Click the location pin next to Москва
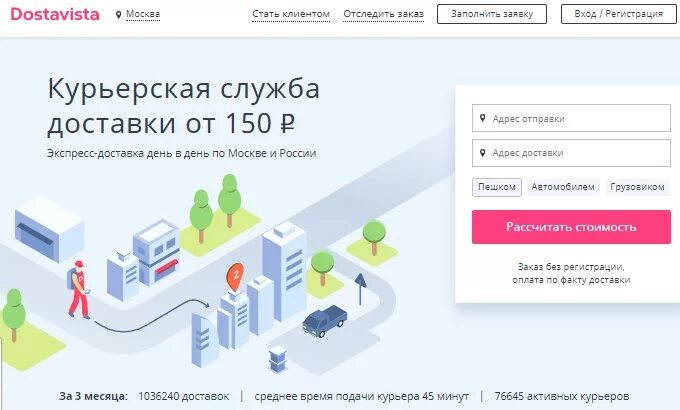 [x=118, y=15]
